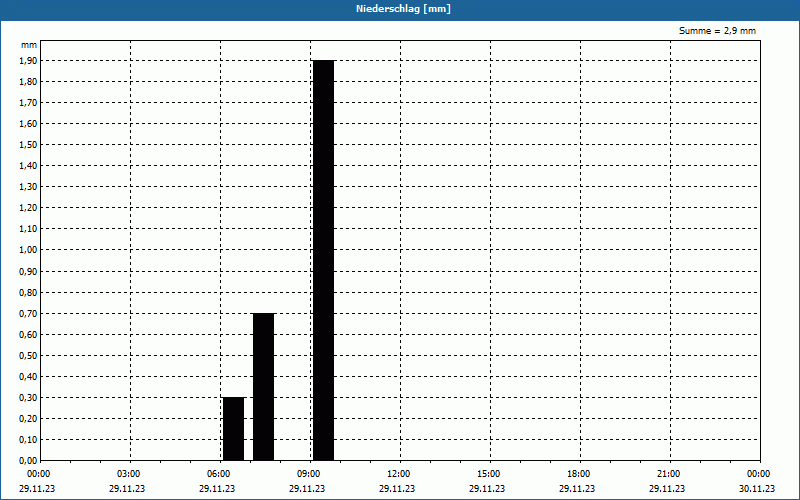Click the '18:00' time axis label
800x500 pixels.
click(x=579, y=474)
